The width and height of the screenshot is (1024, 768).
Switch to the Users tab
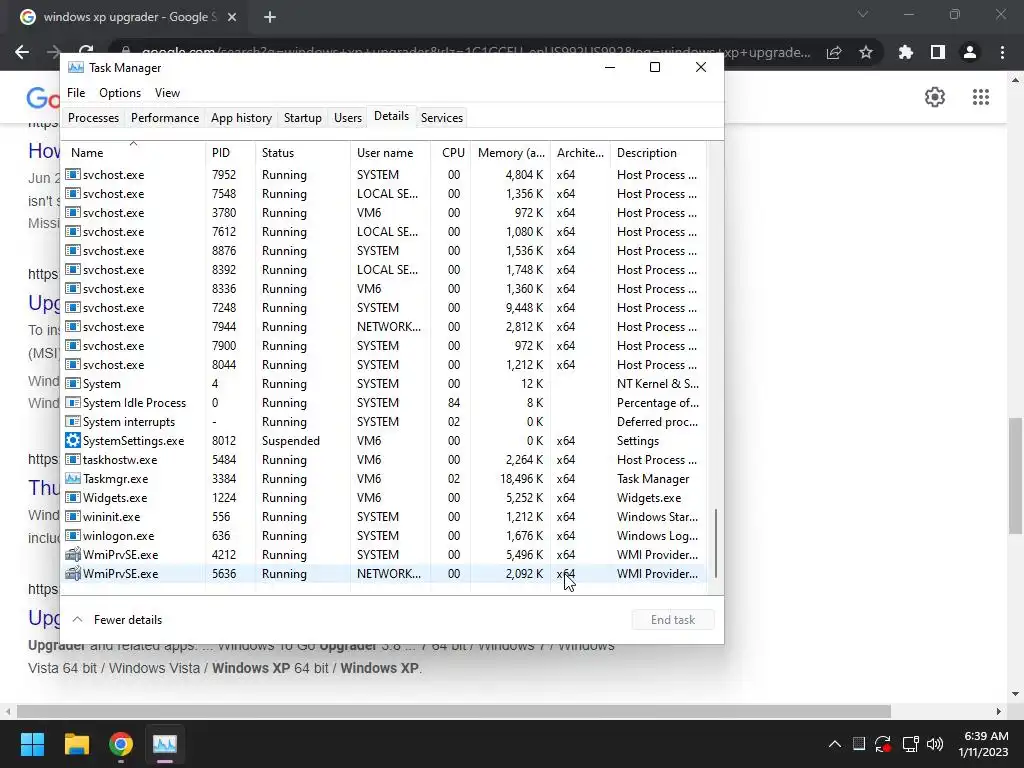[347, 118]
